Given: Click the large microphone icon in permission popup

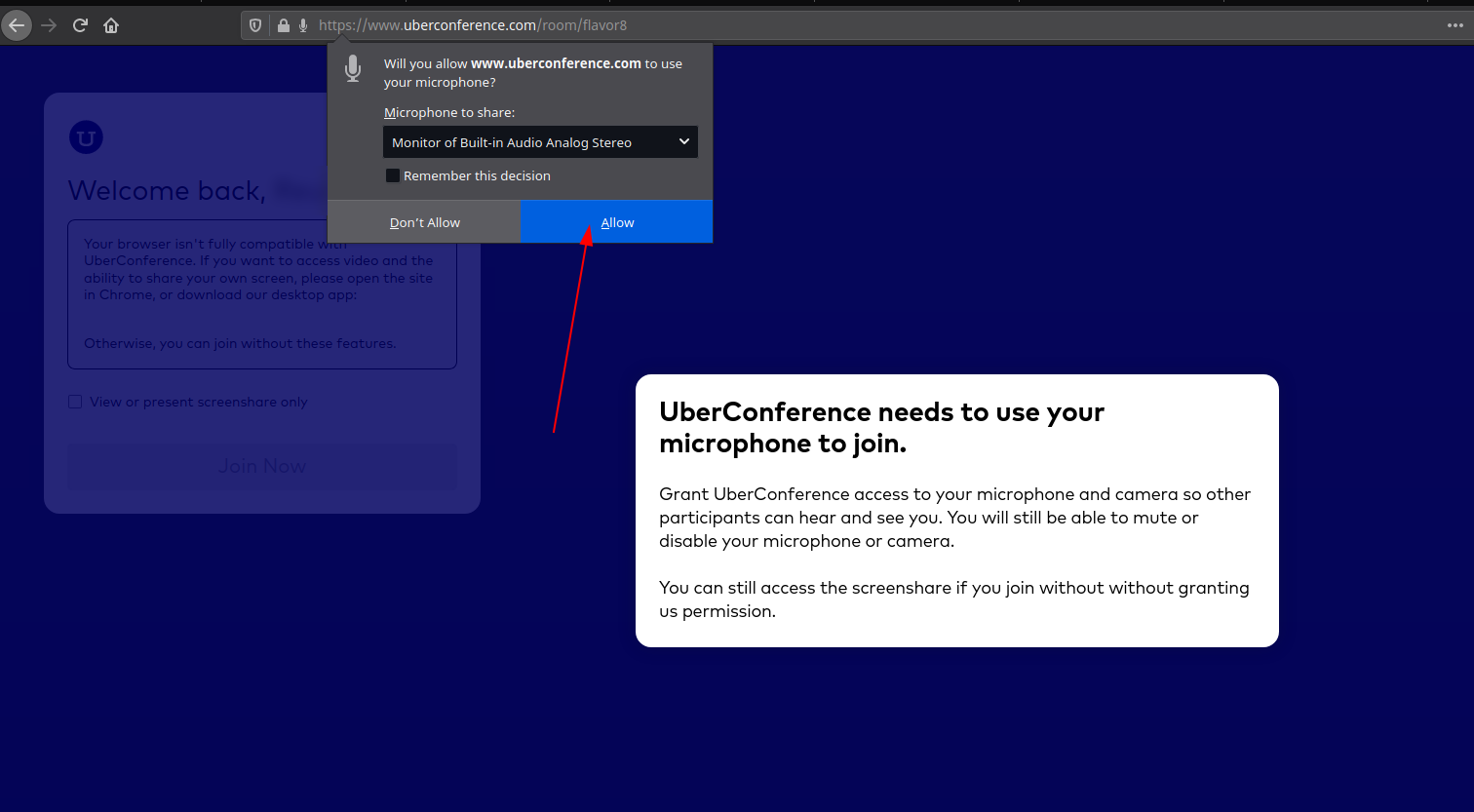Looking at the screenshot, I should (353, 68).
